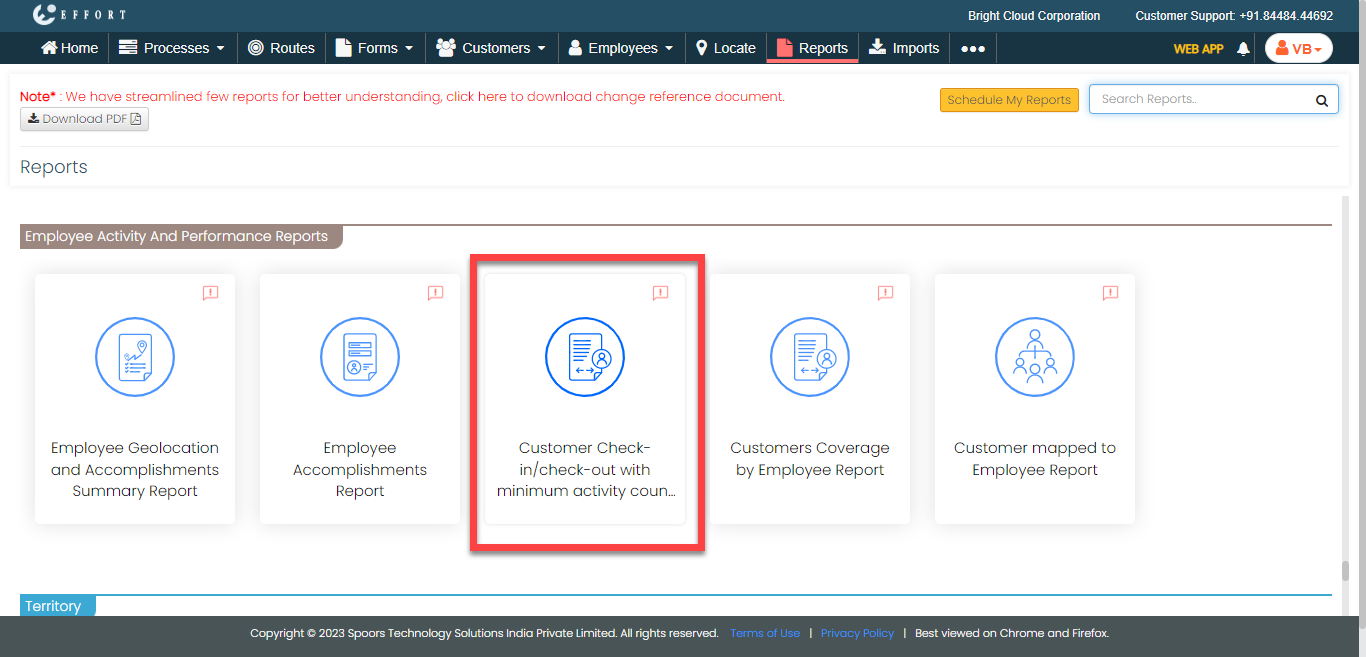Click into the Search Reports field
The height and width of the screenshot is (657, 1366).
1200,100
